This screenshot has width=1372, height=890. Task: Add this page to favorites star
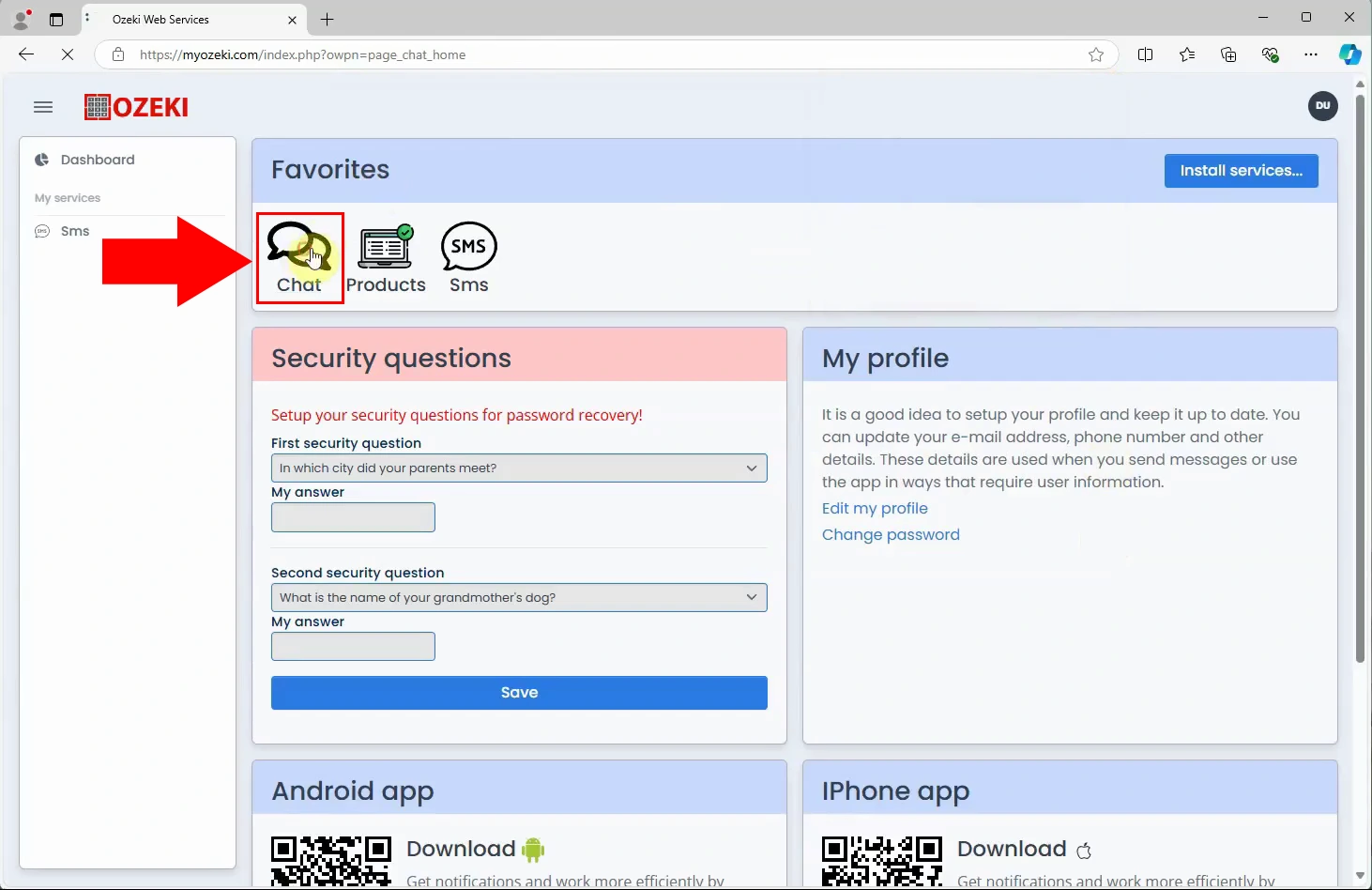1096,54
